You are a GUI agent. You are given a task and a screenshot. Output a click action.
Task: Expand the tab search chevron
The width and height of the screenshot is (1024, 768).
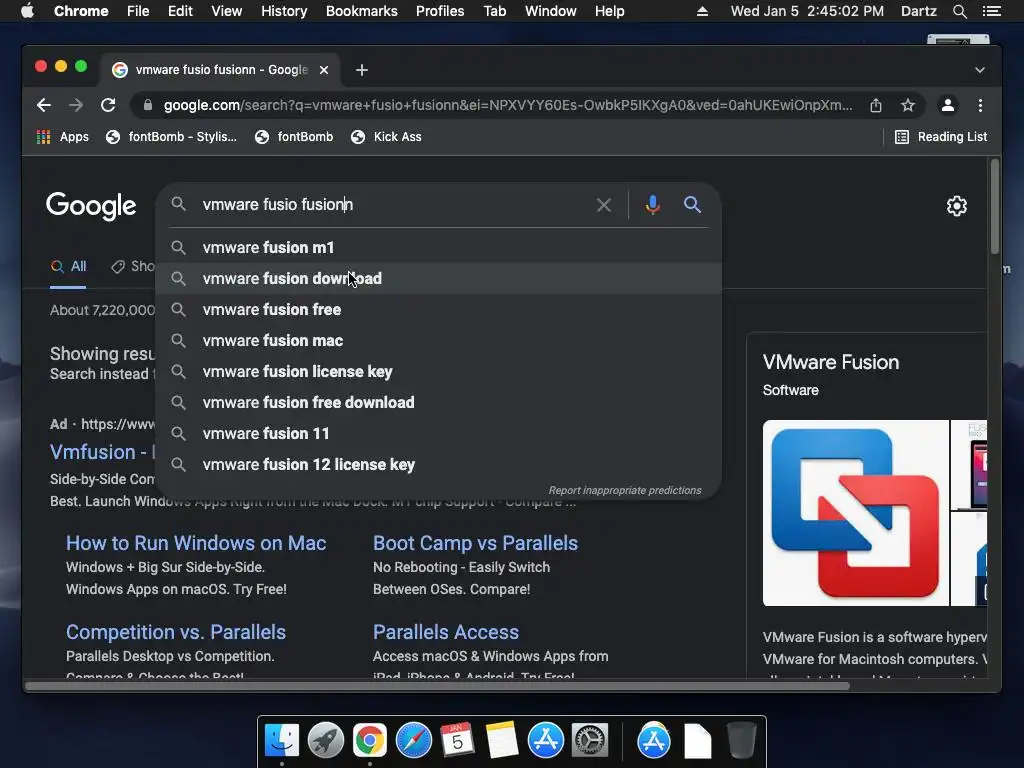(x=980, y=70)
